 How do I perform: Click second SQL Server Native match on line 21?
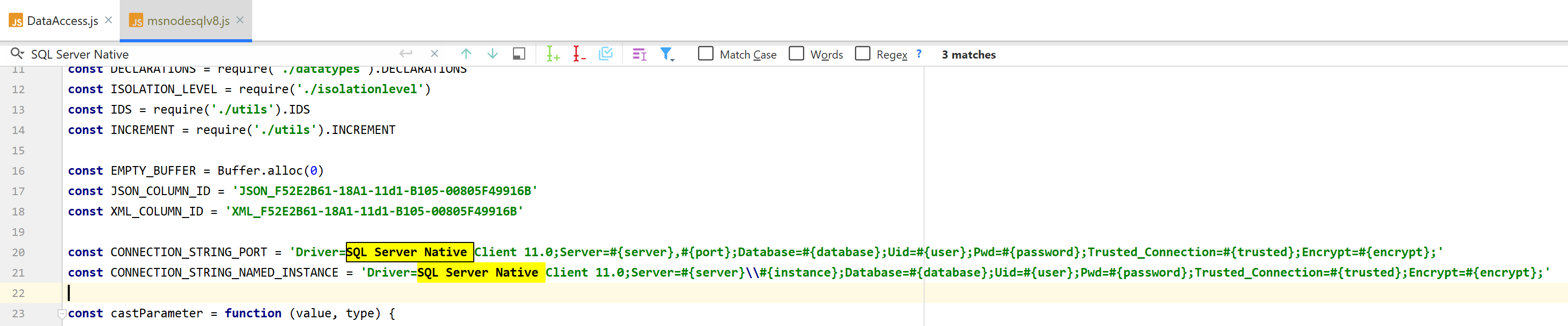click(480, 273)
